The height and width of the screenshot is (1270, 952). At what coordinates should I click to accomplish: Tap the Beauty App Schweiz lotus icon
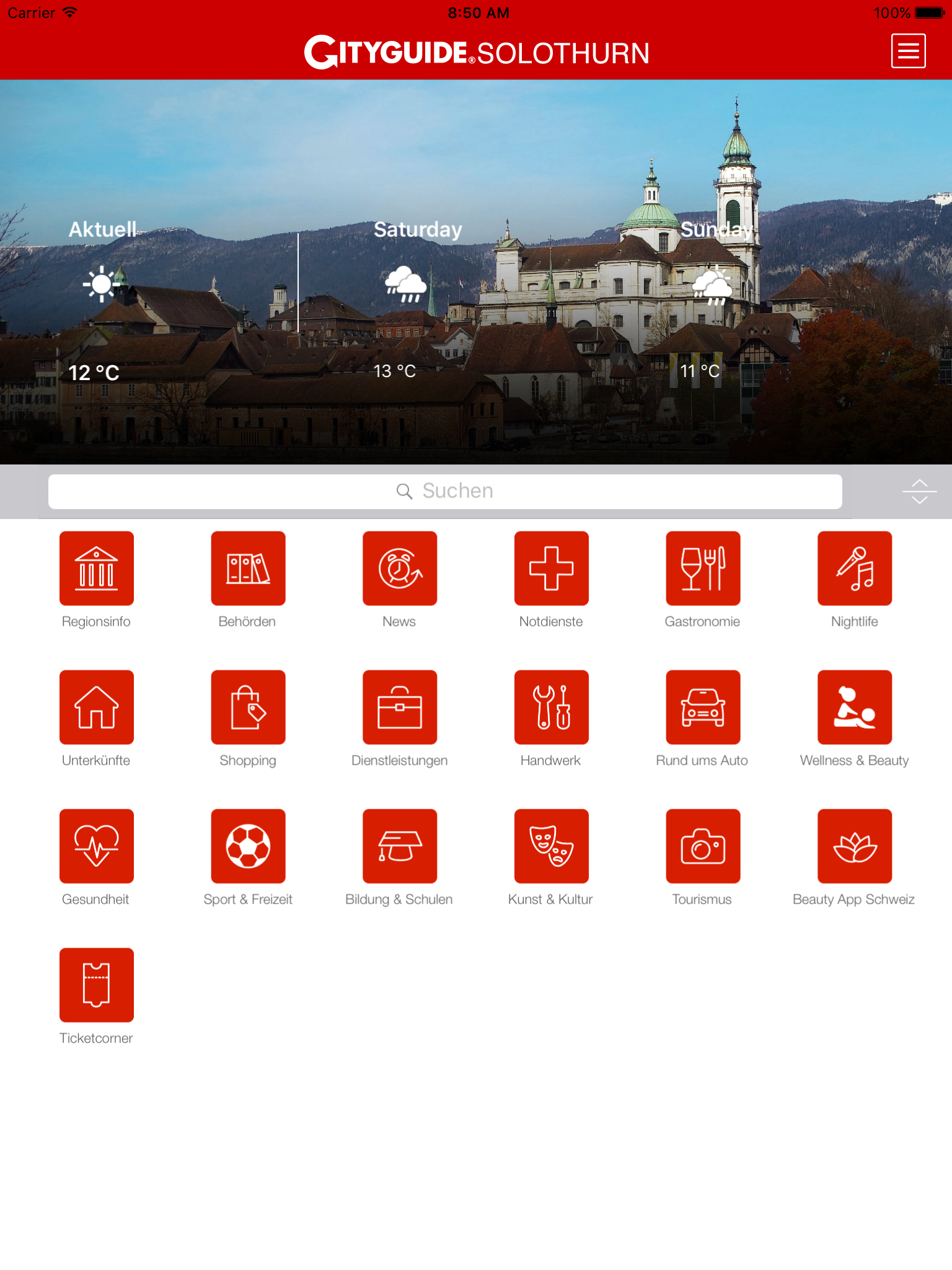854,846
